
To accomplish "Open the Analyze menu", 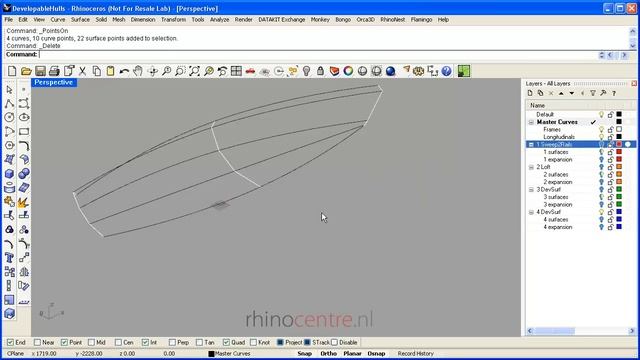I will [x=219, y=20].
